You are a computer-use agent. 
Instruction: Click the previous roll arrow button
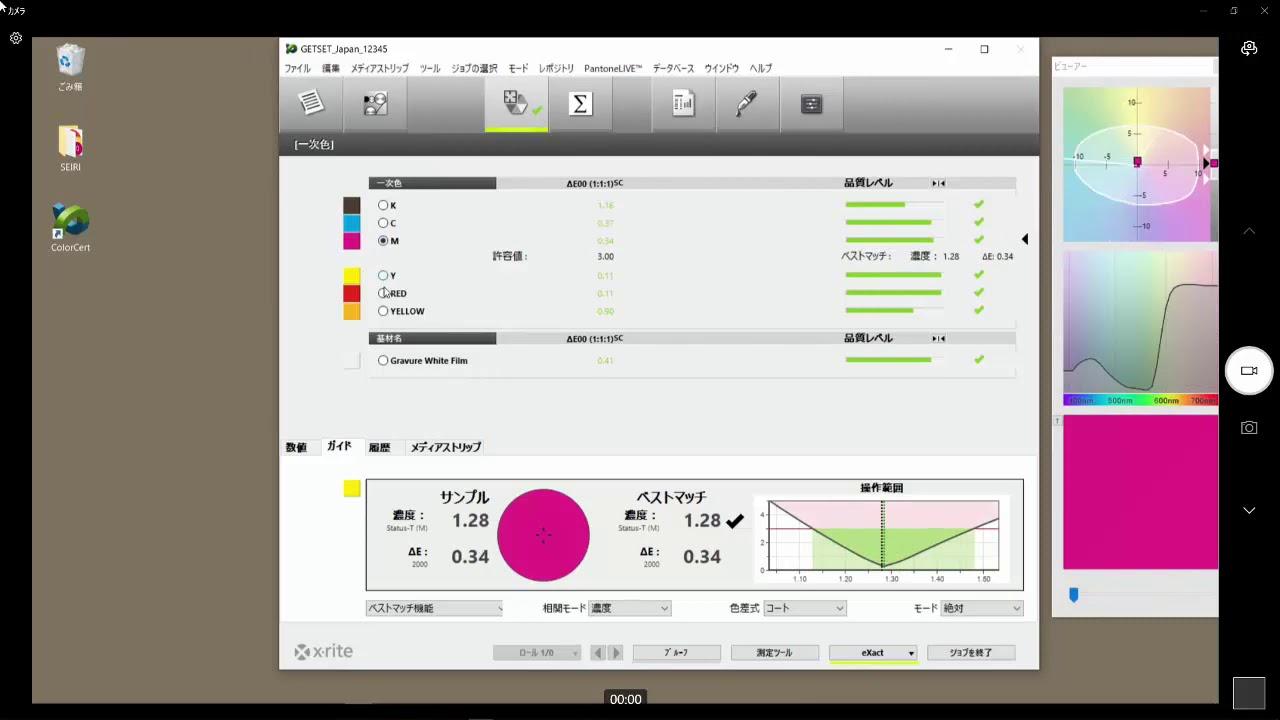click(598, 653)
